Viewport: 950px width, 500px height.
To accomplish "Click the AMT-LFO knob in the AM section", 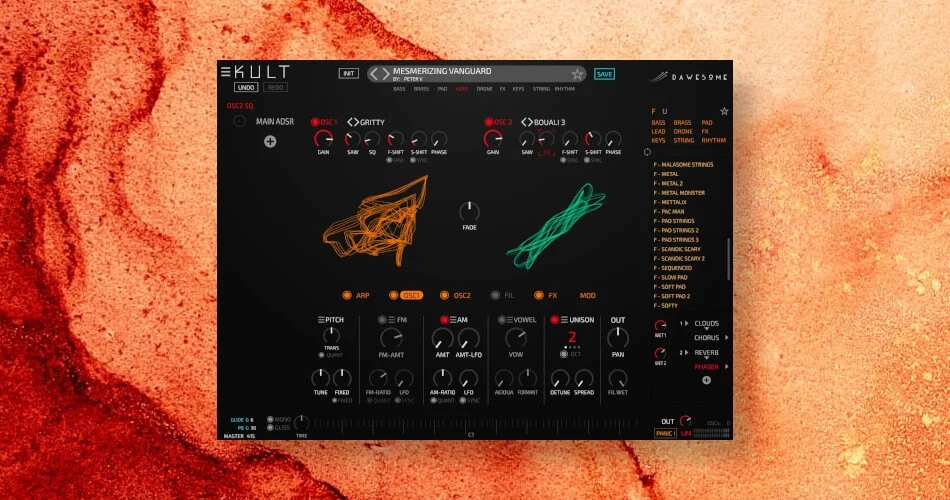I will (468, 339).
